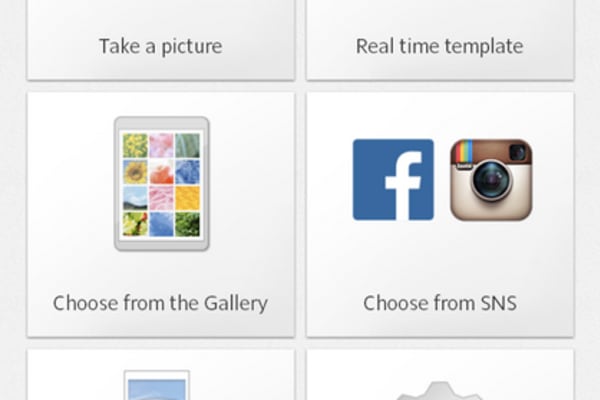Click the Take a picture button
The width and height of the screenshot is (600, 400).
[x=161, y=40]
